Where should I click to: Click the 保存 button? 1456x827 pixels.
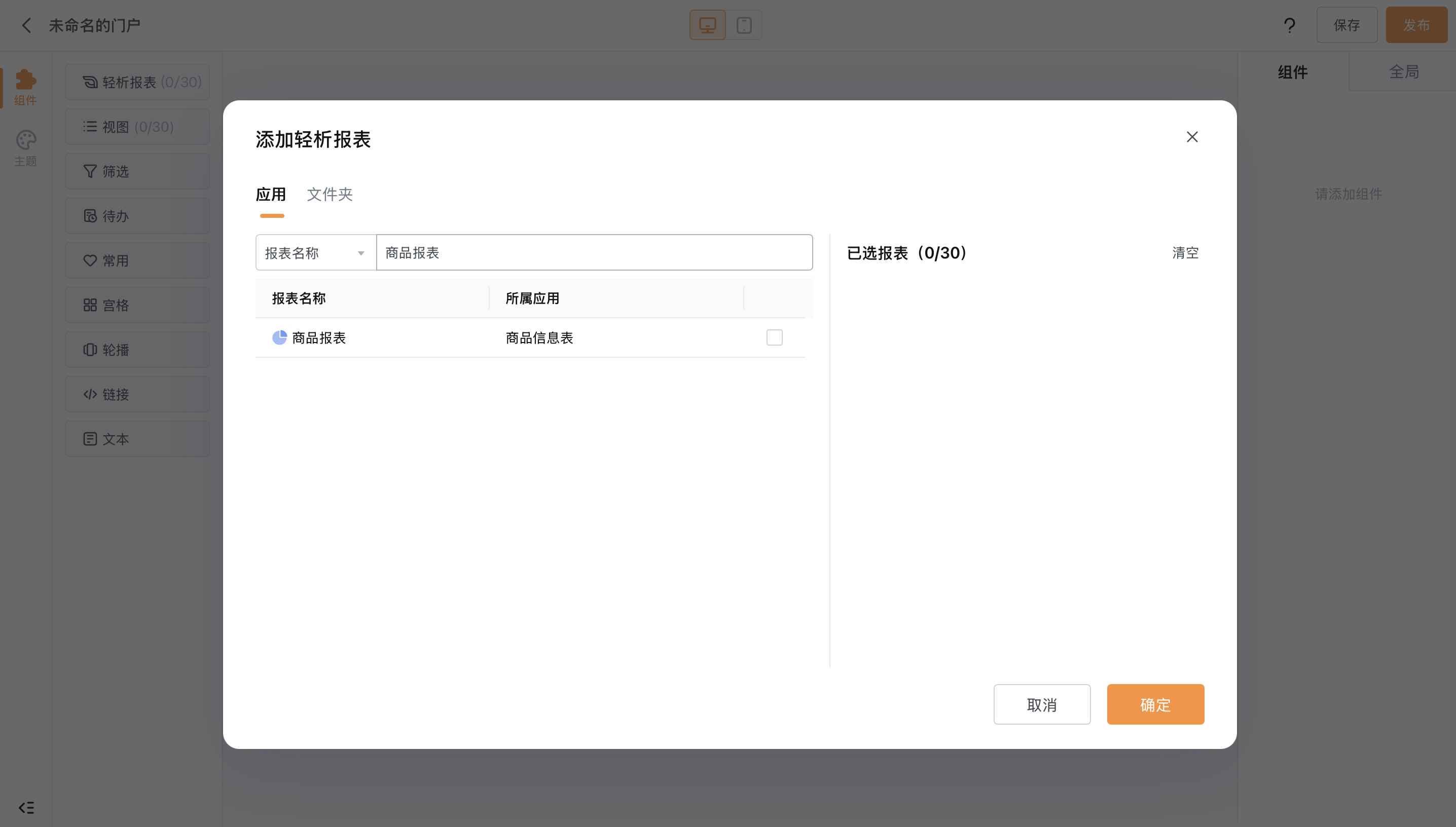1347,25
